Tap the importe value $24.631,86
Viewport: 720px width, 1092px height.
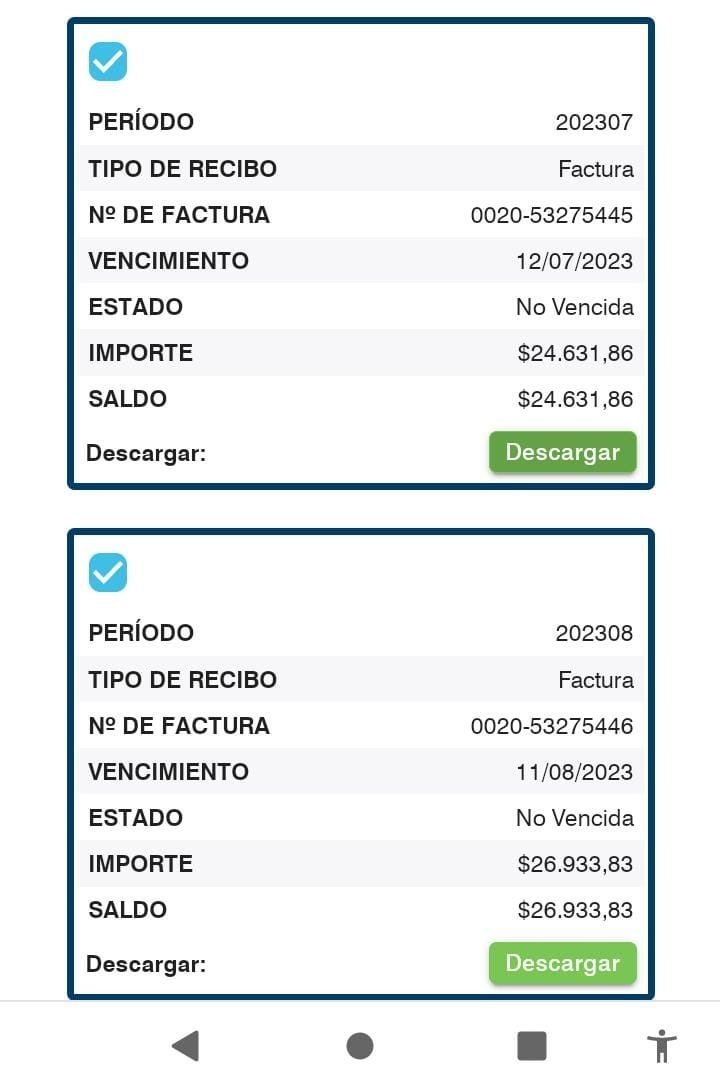[575, 353]
